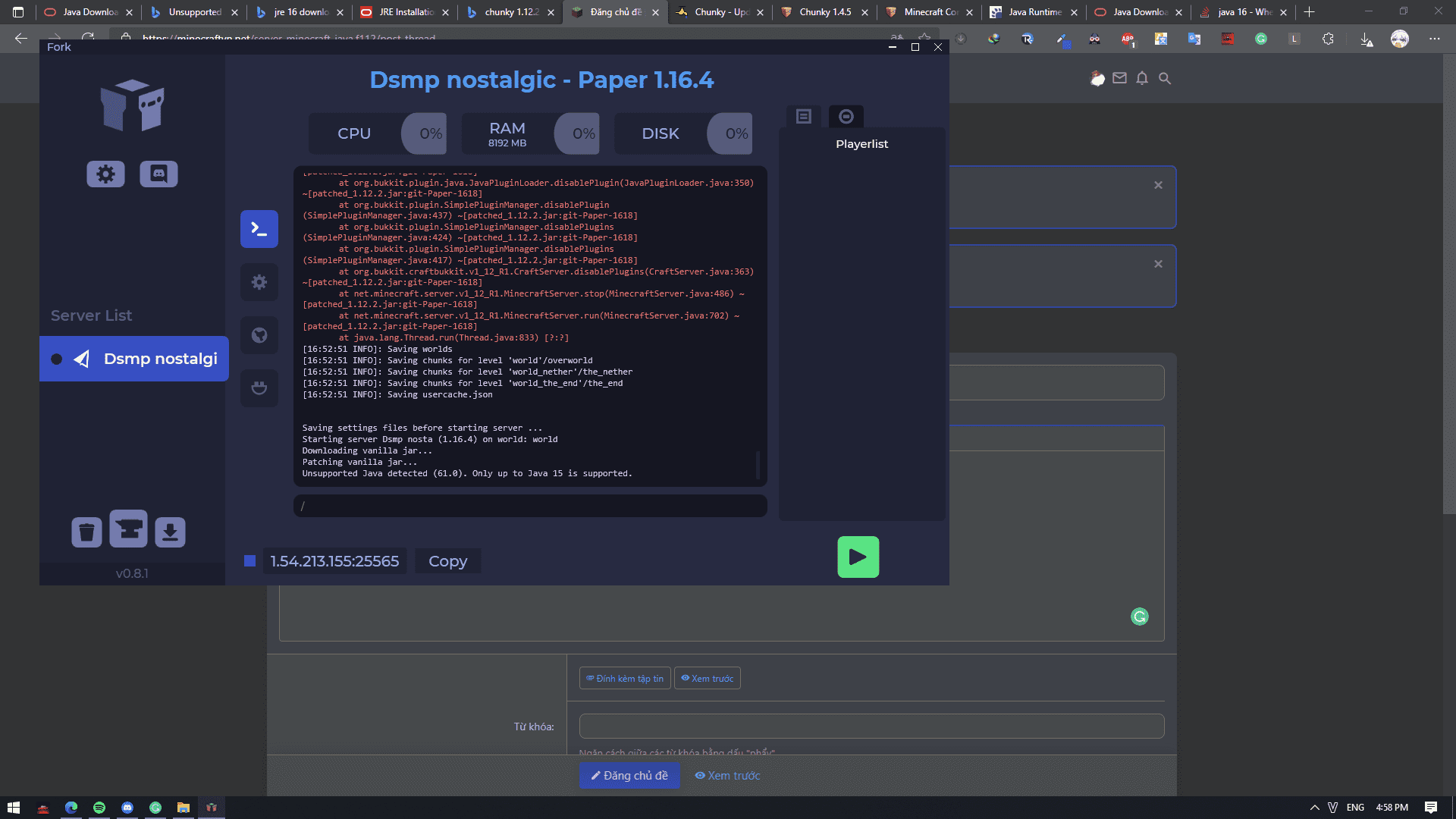Open server settings gear in vertical toolbar

[x=259, y=282]
